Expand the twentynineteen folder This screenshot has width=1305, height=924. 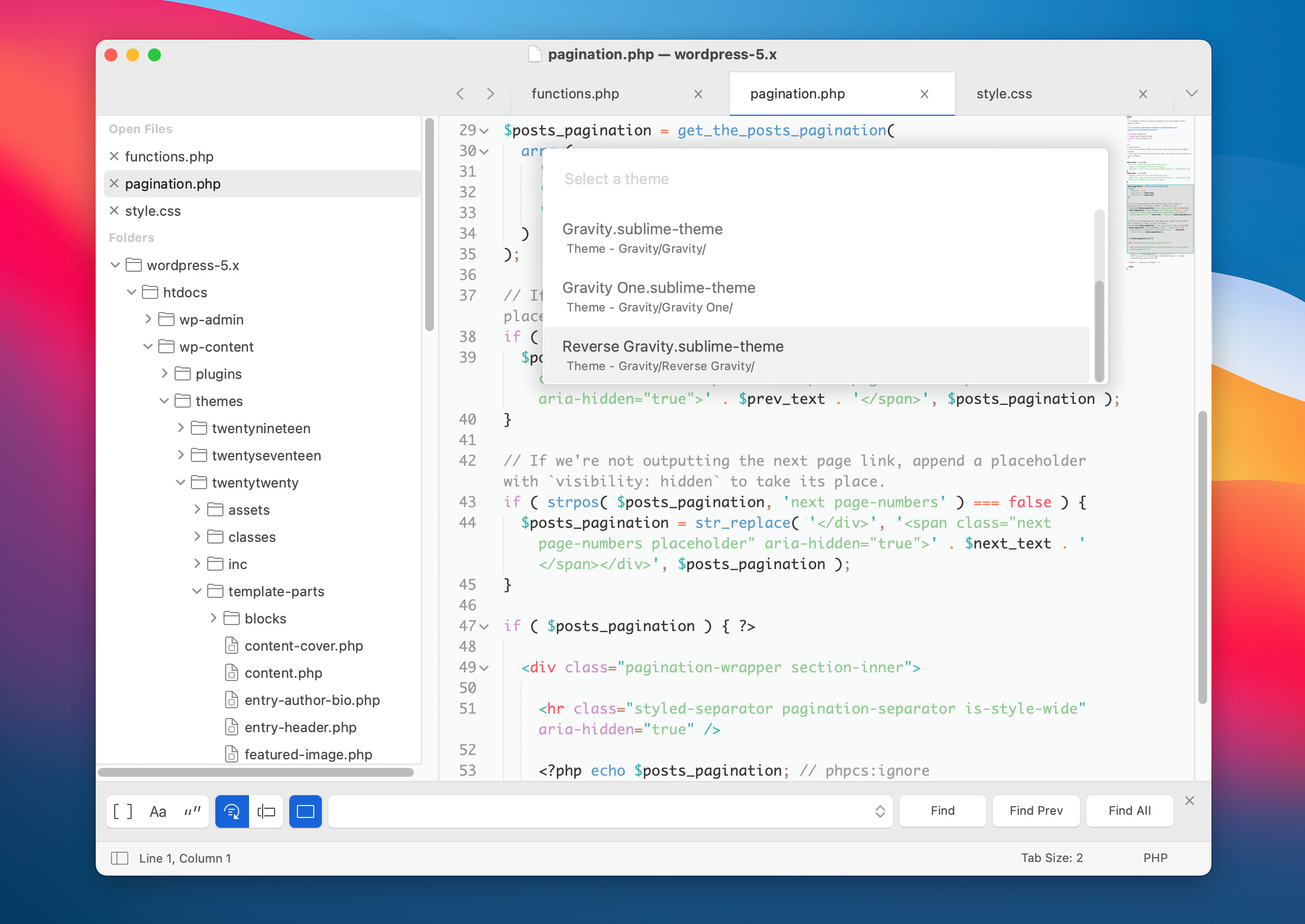(x=181, y=428)
